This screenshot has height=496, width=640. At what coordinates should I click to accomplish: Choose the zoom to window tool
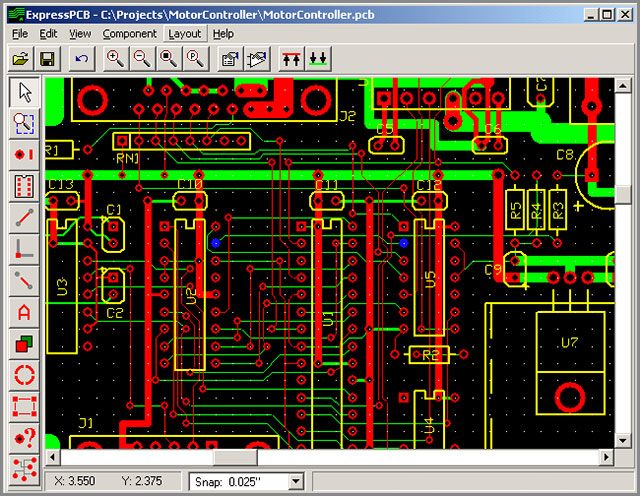click(24, 124)
